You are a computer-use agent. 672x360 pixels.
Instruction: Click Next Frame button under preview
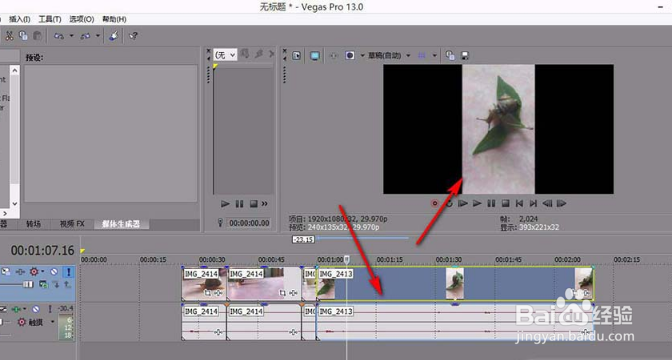(561, 203)
